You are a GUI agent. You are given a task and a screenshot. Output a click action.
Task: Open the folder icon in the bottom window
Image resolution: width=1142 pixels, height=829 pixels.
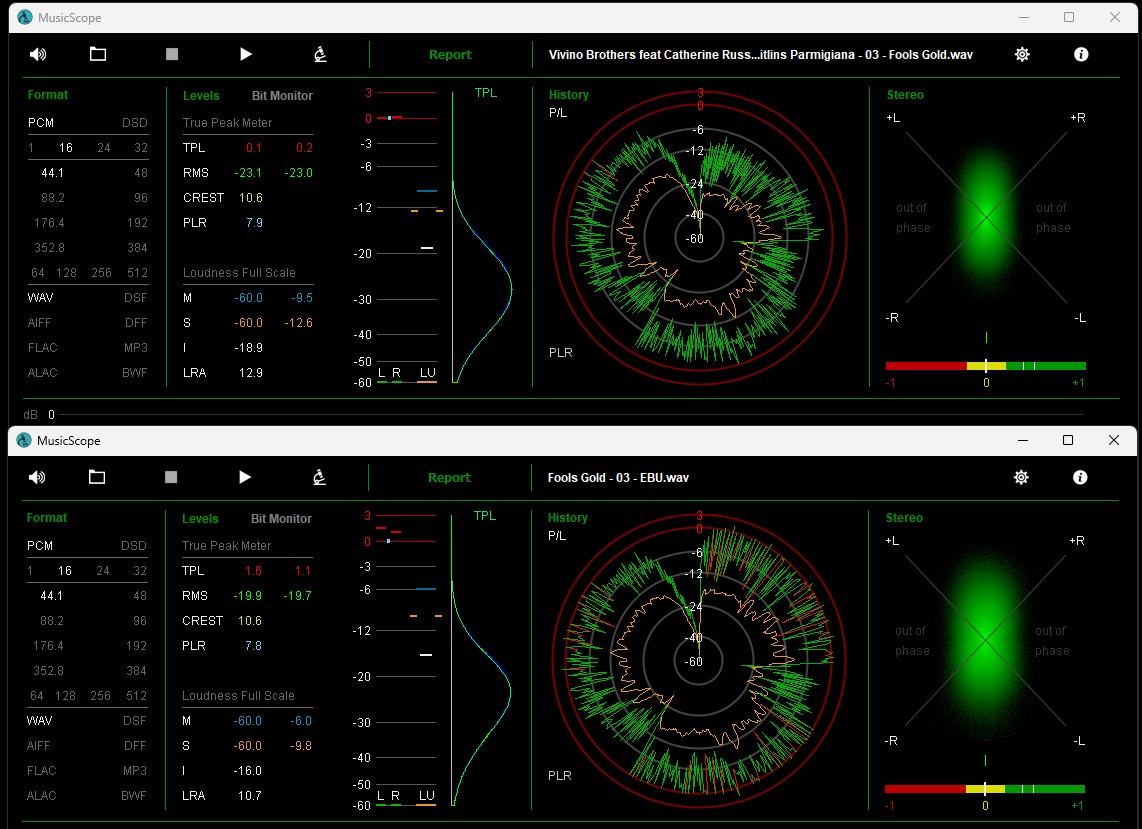(97, 477)
